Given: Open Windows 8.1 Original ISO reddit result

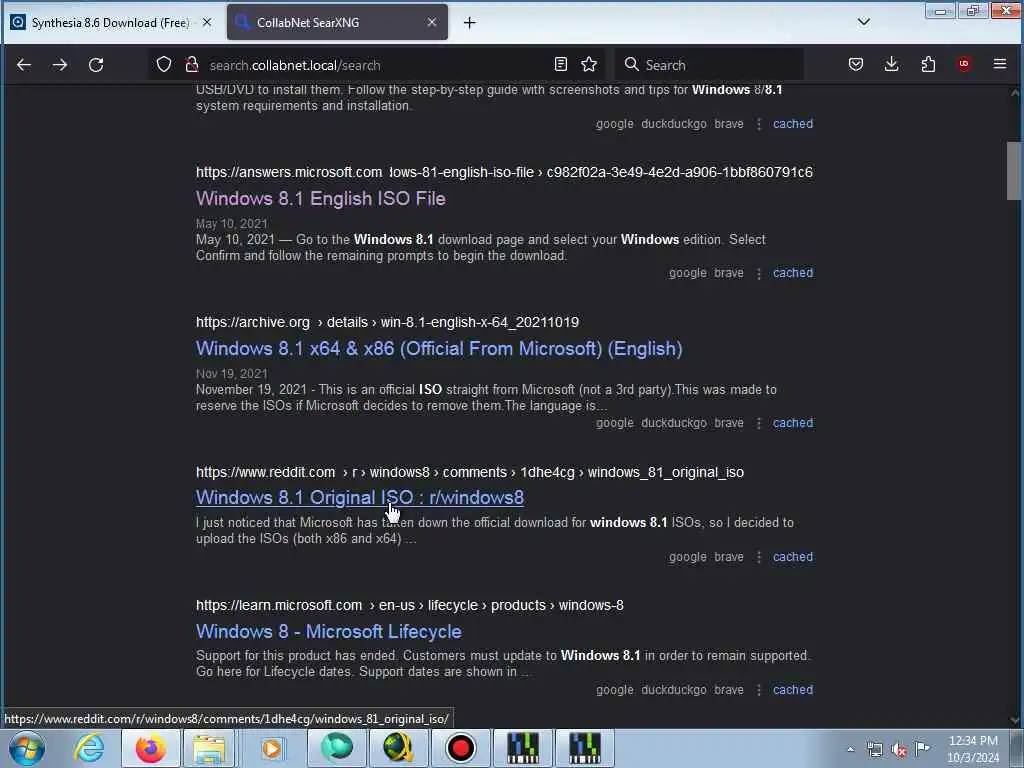Looking at the screenshot, I should (360, 498).
